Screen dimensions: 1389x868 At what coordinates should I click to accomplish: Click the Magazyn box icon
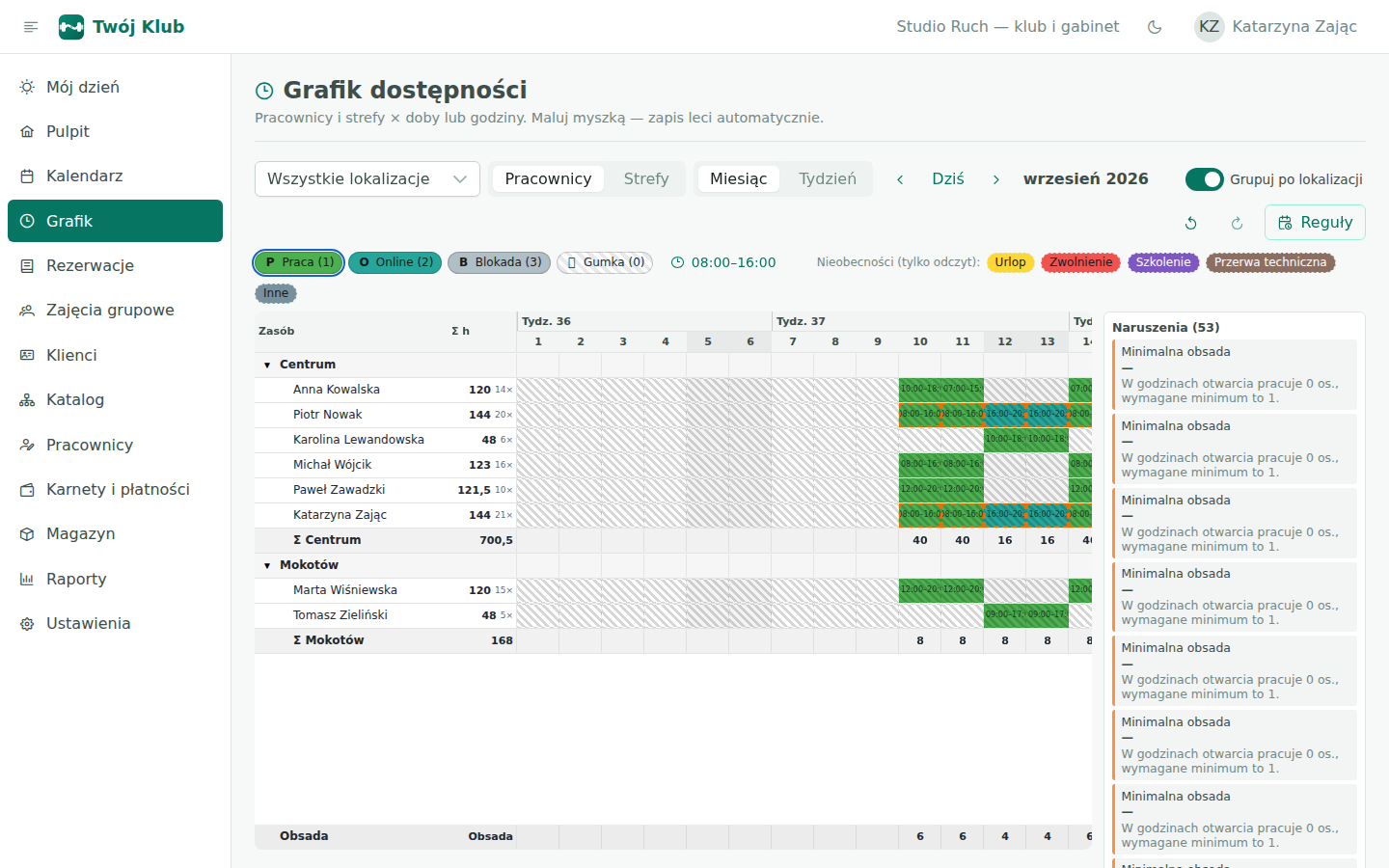coord(27,534)
